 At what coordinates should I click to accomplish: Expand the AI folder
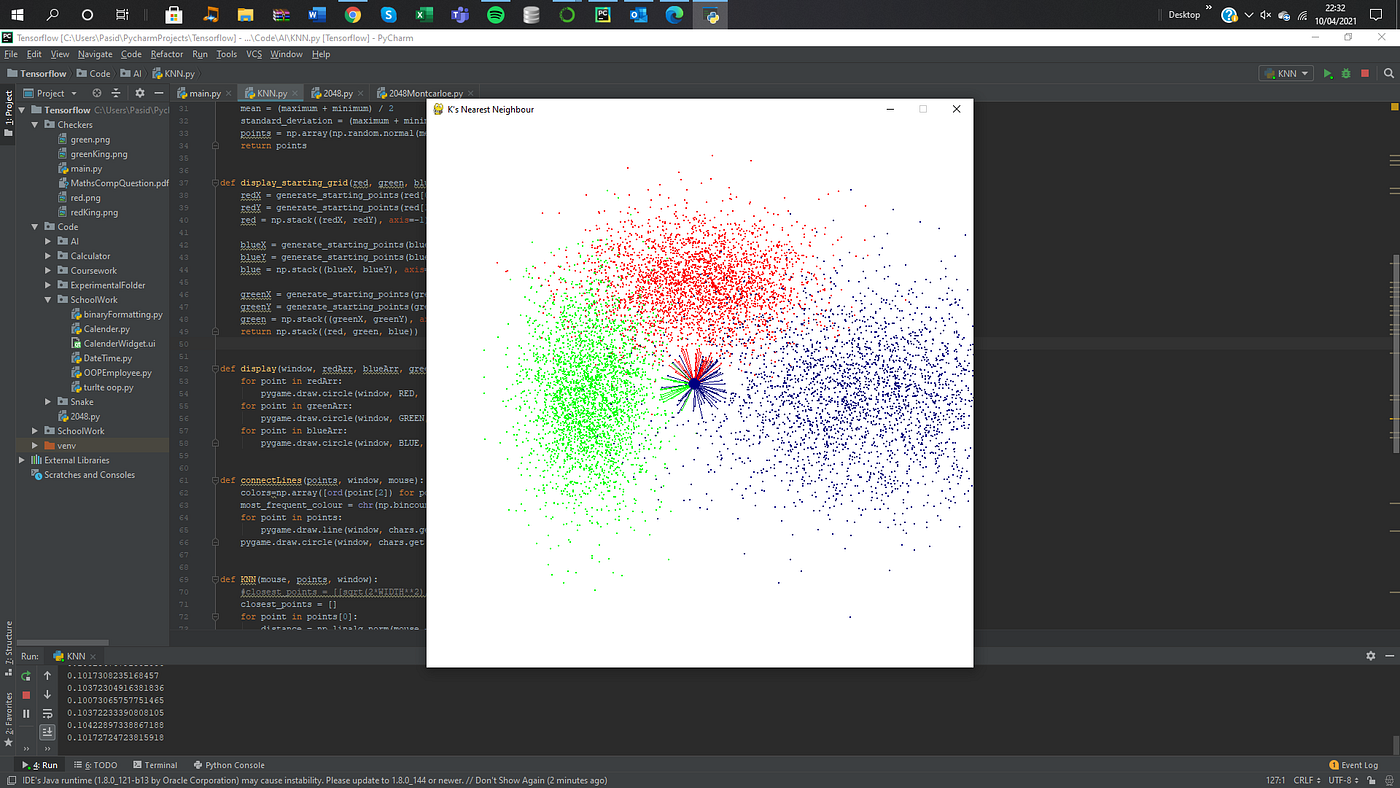(x=49, y=241)
